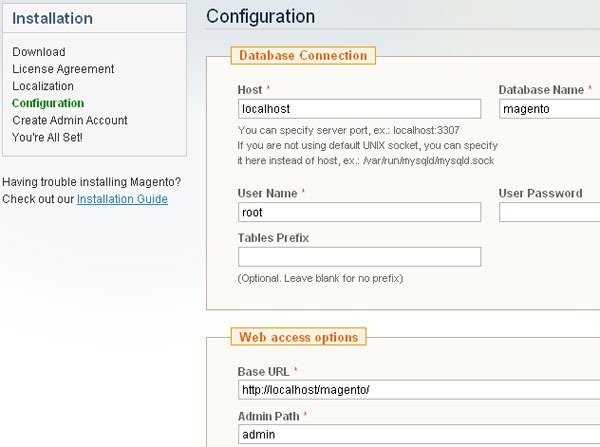The height and width of the screenshot is (447, 600).
Task: Click the Database Name field
Action: coord(549,109)
